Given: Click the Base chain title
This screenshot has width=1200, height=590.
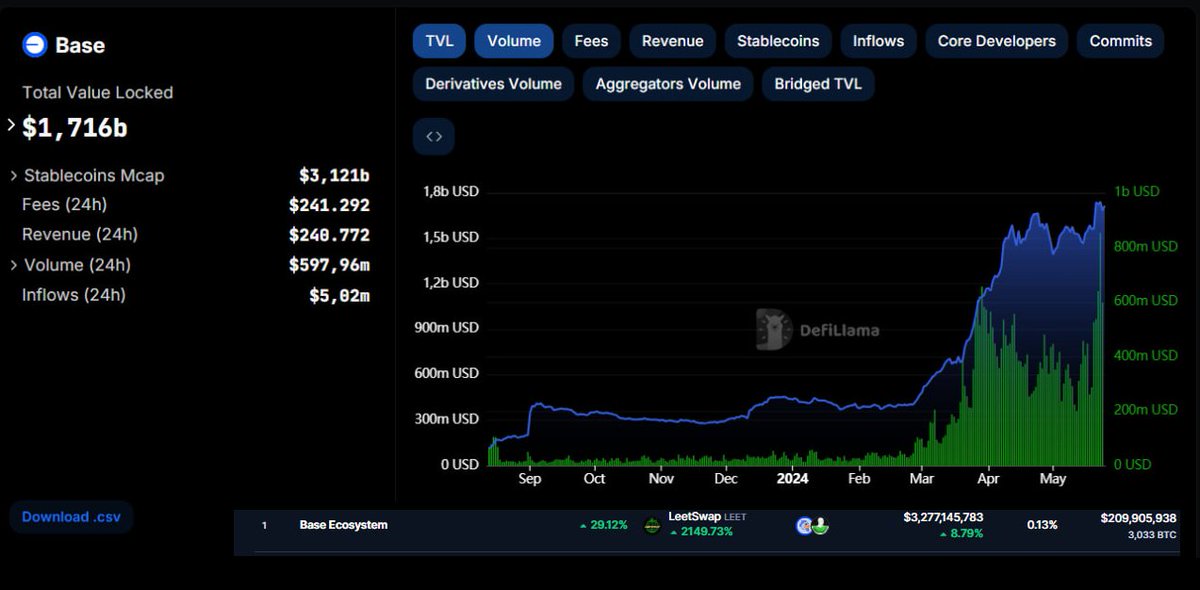Looking at the screenshot, I should pyautogui.click(x=80, y=45).
